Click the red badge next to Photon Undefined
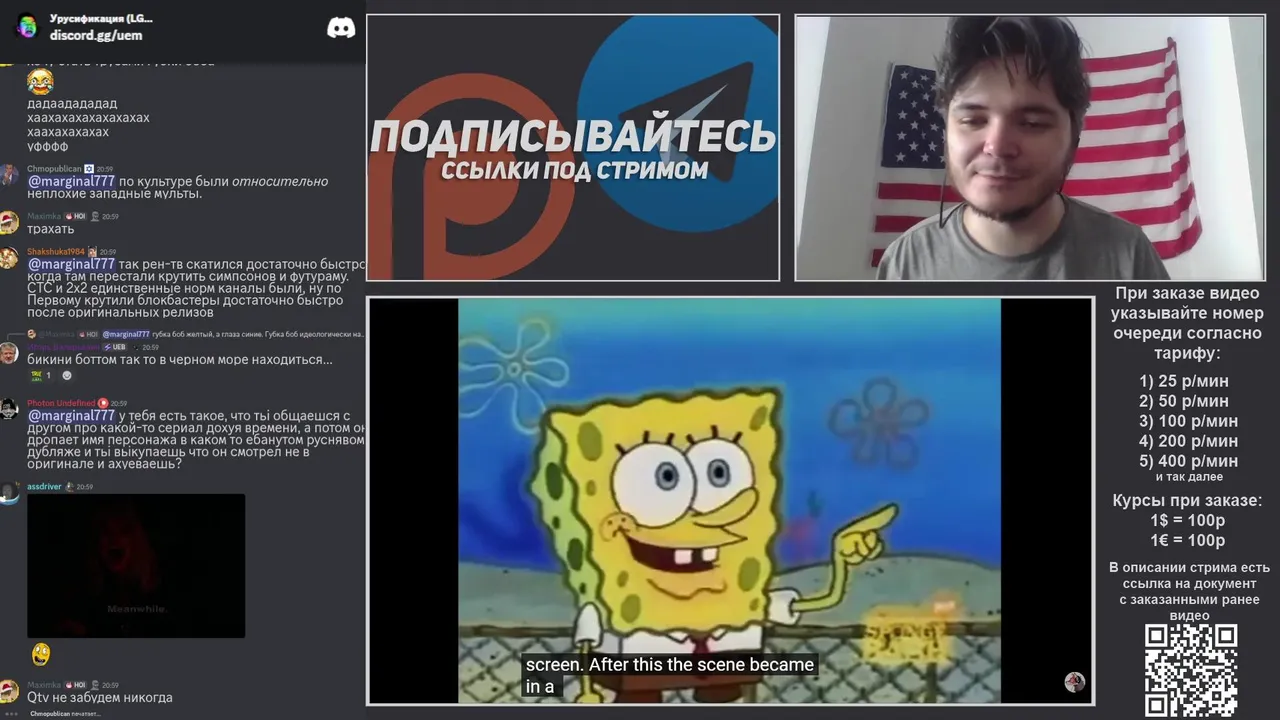The height and width of the screenshot is (720, 1280). (x=103, y=403)
